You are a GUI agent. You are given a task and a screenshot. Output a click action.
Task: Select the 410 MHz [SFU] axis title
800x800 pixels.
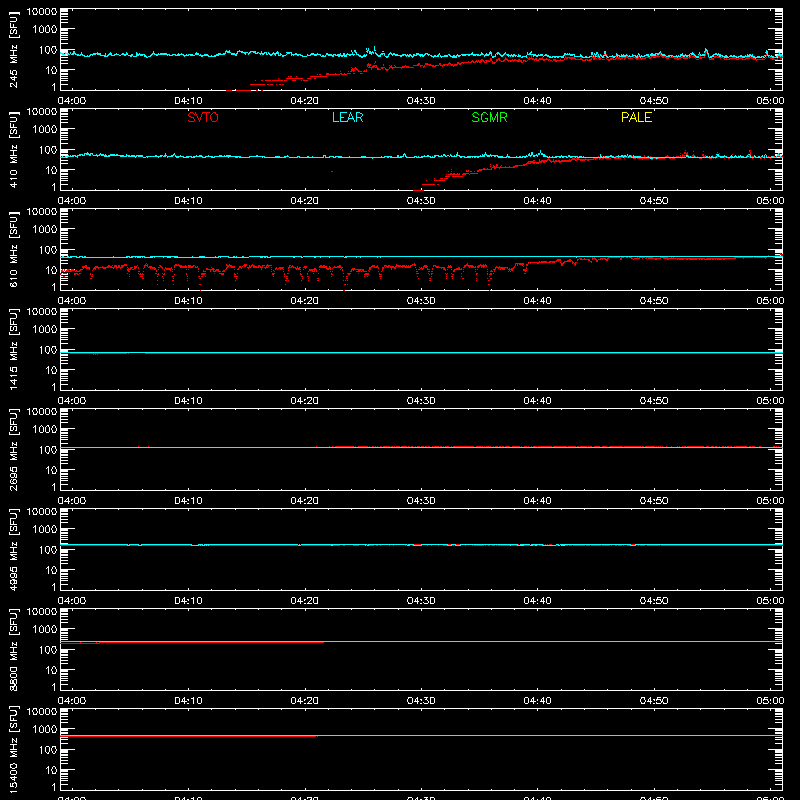click(x=13, y=149)
